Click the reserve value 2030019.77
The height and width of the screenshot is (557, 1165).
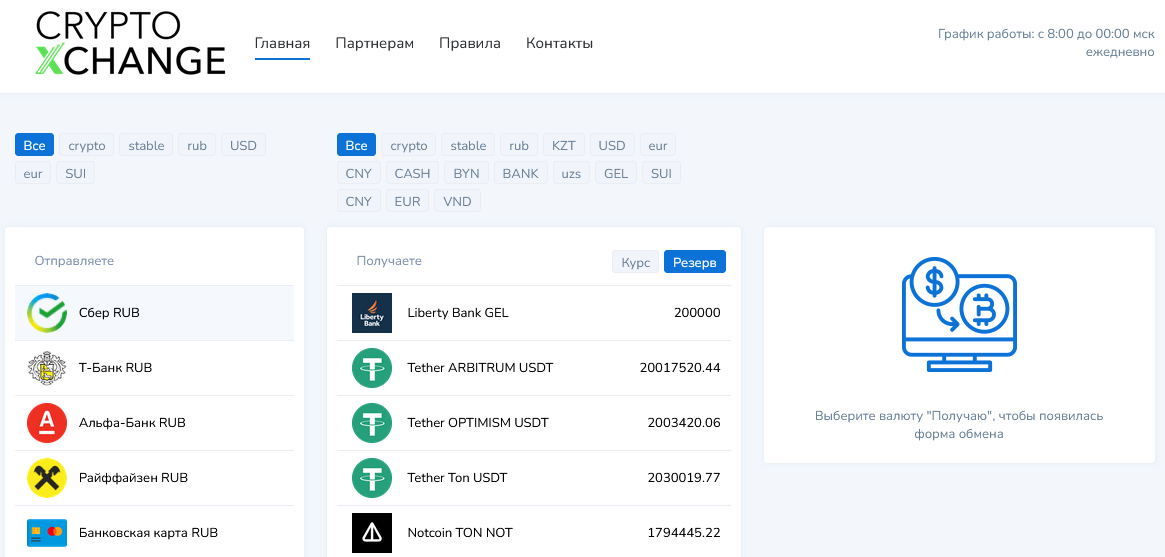click(x=684, y=478)
